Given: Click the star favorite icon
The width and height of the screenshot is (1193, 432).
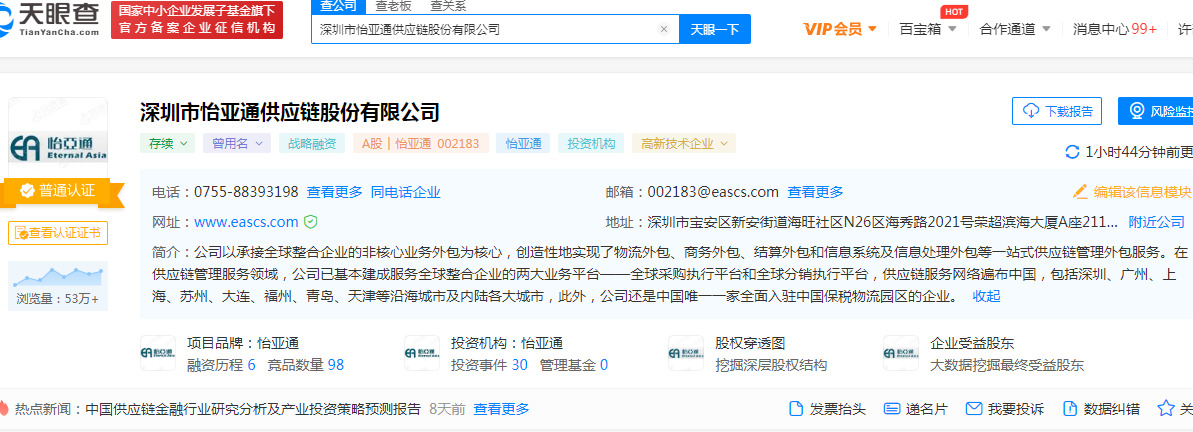Looking at the screenshot, I should [x=1166, y=408].
